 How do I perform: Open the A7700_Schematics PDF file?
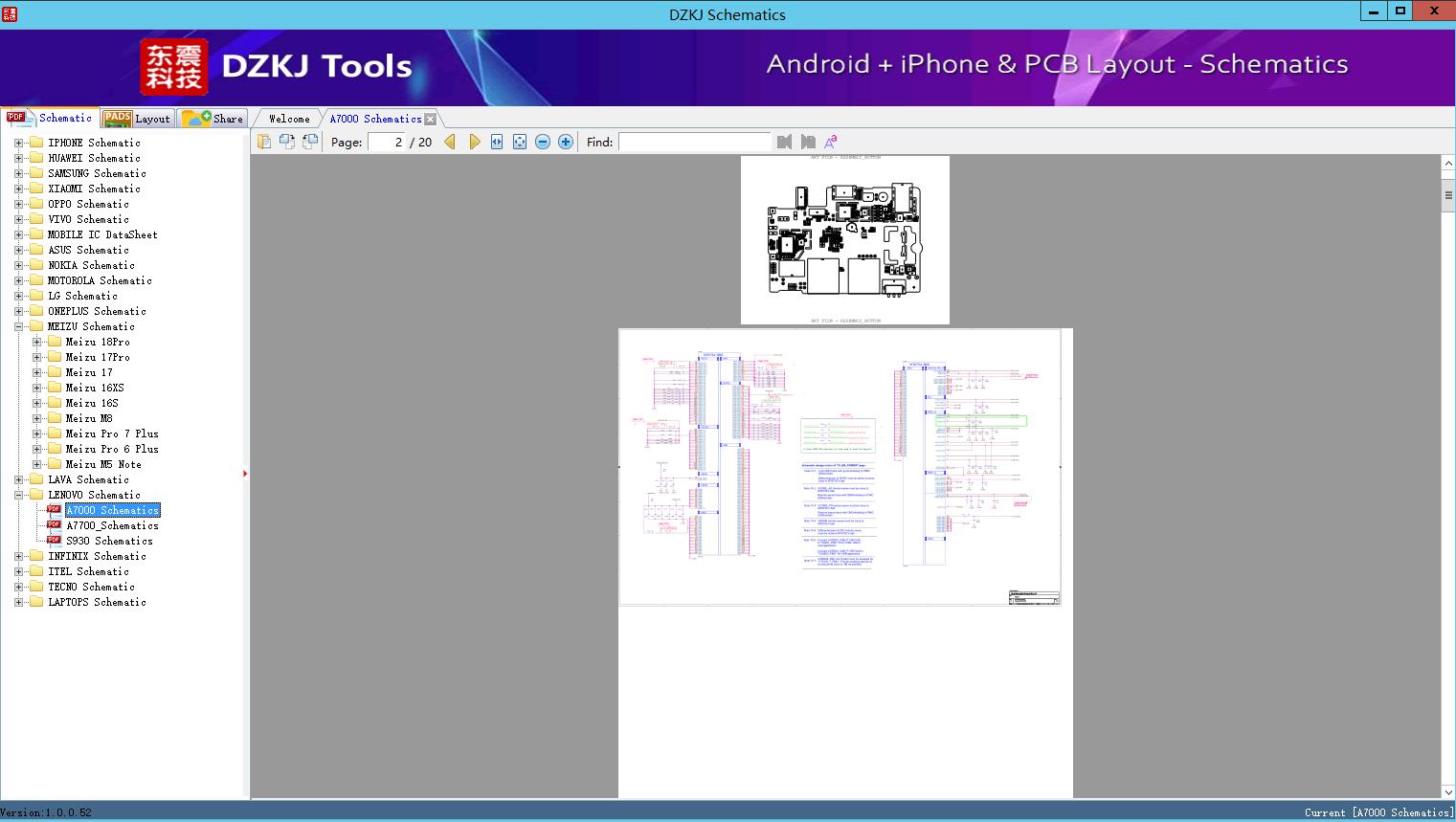click(112, 525)
